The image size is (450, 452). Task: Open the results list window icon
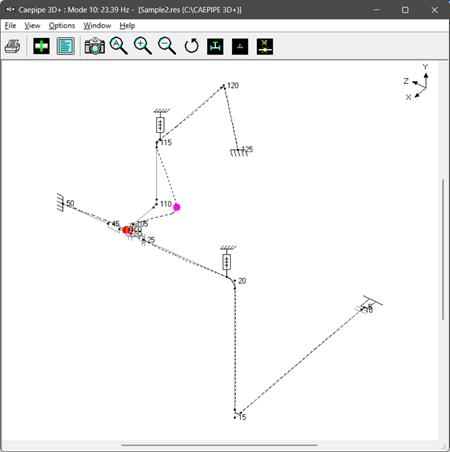pyautogui.click(x=66, y=46)
